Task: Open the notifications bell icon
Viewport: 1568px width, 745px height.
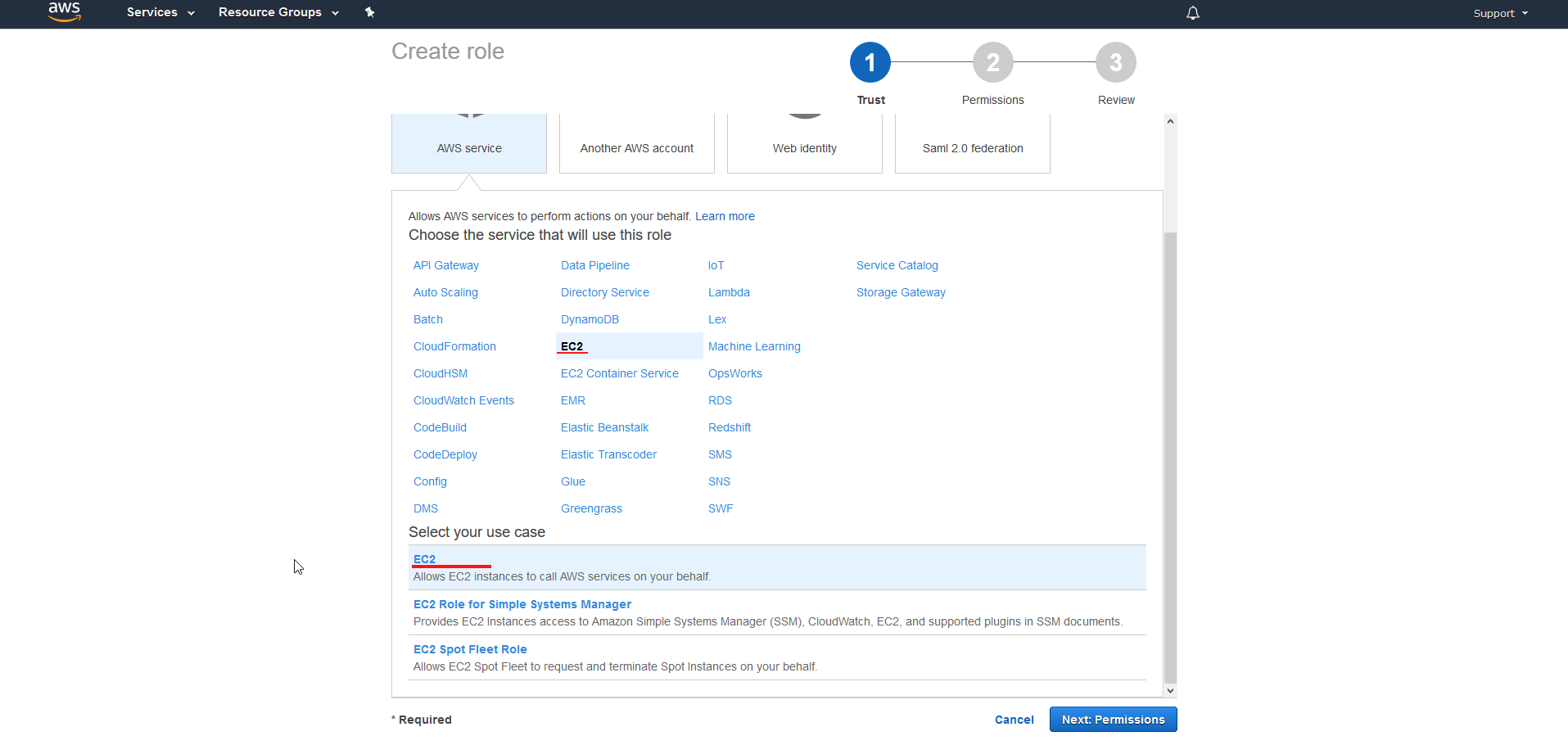Action: 1193,13
